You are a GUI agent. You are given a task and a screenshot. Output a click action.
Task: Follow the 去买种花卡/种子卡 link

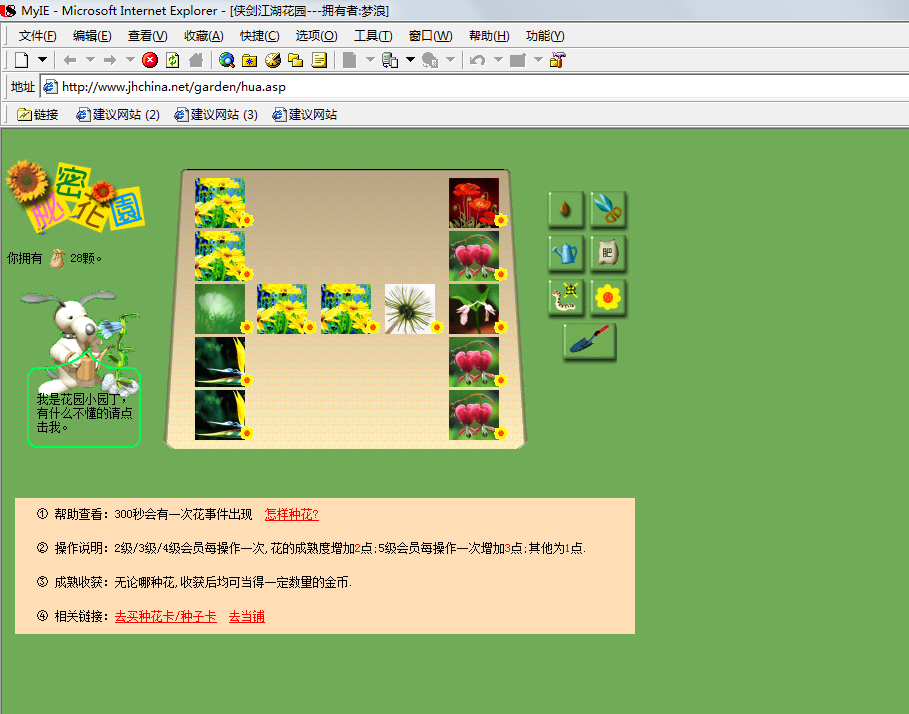[166, 617]
